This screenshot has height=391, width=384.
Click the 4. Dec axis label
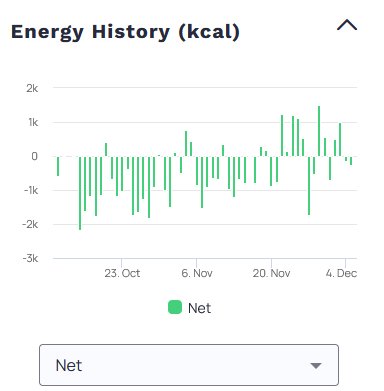point(341,273)
